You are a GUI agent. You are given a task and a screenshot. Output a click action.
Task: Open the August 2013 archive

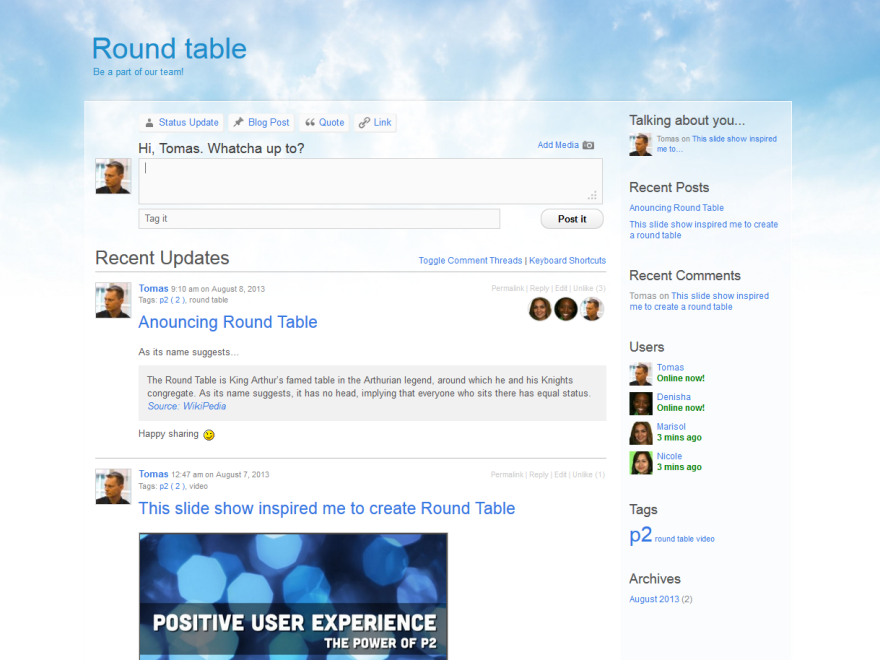tap(654, 599)
